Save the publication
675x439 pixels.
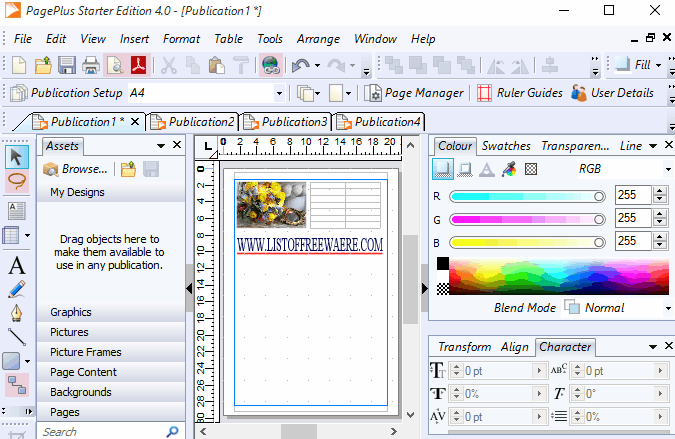[67, 65]
